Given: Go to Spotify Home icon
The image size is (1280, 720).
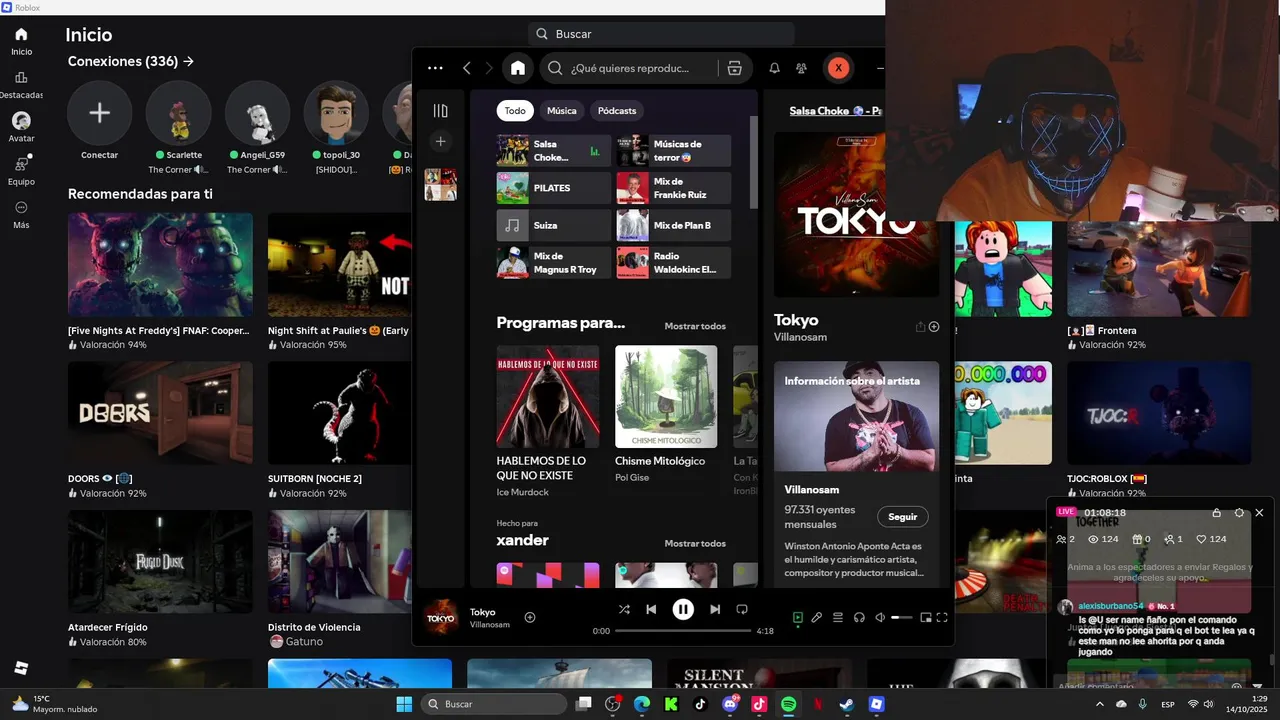Looking at the screenshot, I should tap(517, 68).
